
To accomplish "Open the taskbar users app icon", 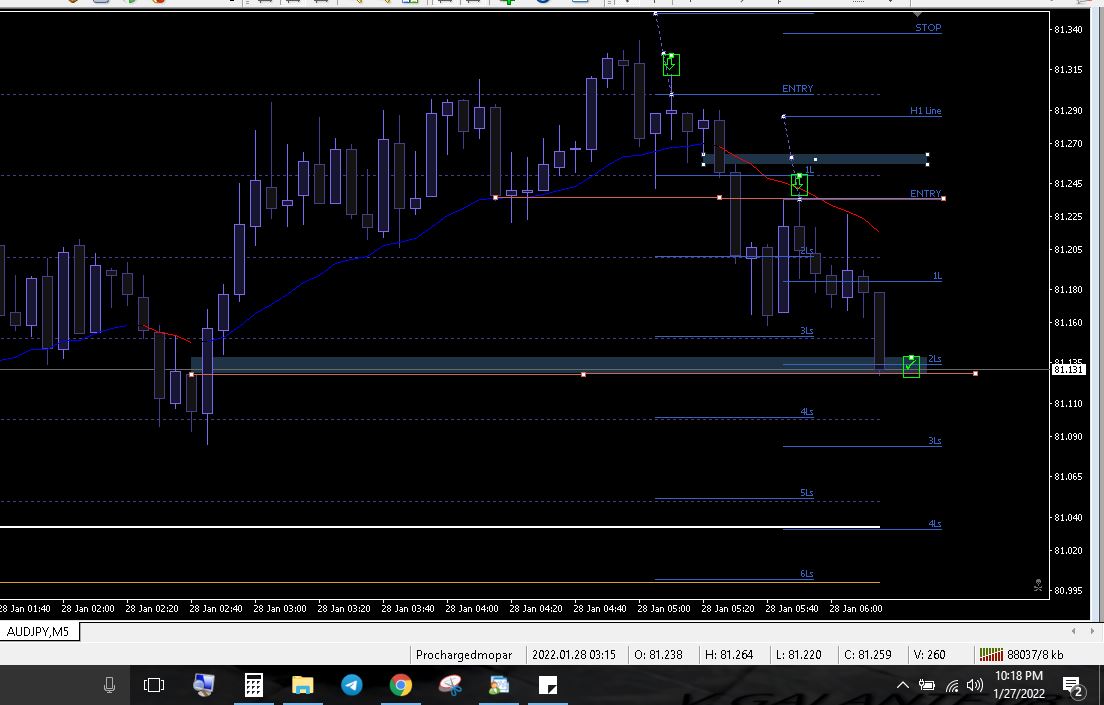I will (x=499, y=685).
